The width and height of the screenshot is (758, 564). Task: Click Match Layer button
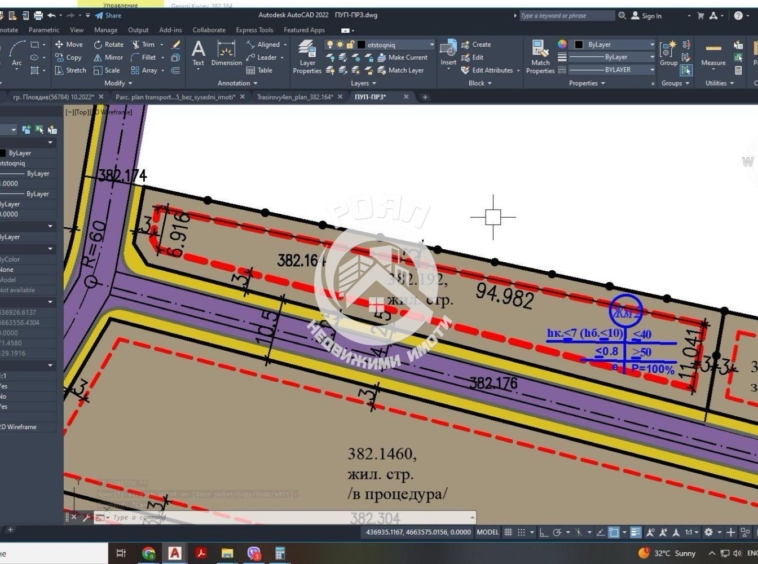(400, 71)
